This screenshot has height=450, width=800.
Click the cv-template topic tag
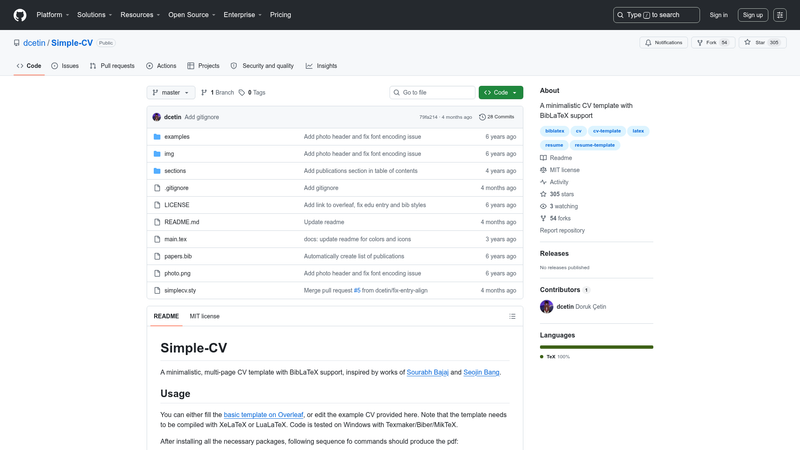[607, 131]
